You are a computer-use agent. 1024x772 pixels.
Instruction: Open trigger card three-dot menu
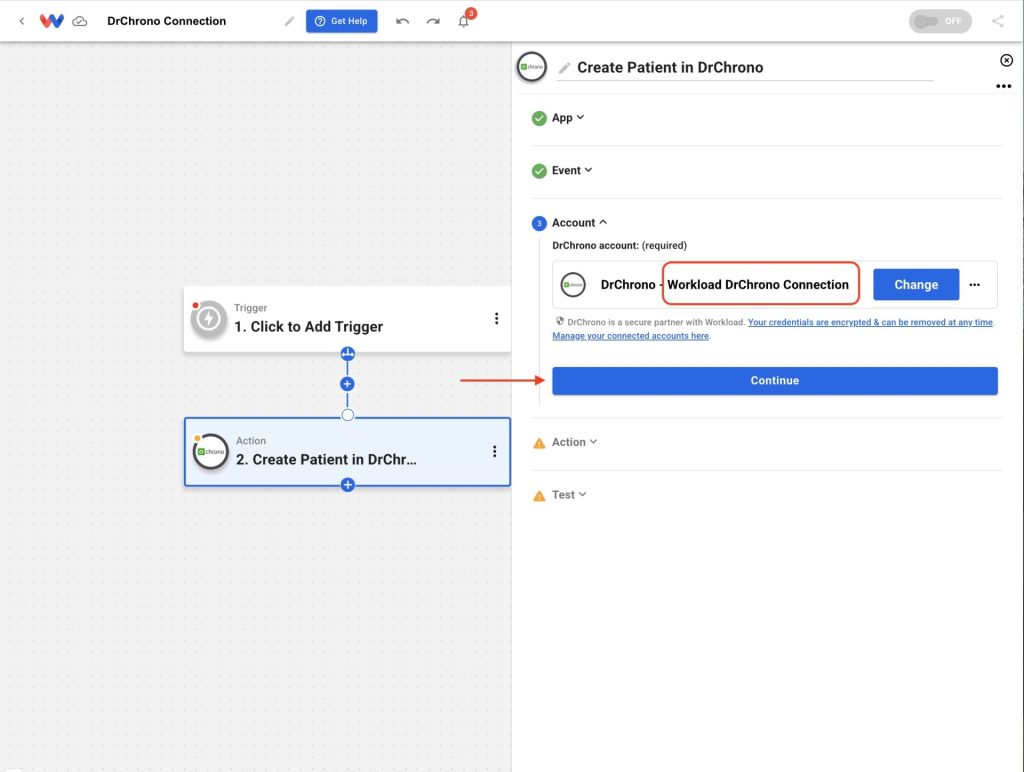pos(496,318)
